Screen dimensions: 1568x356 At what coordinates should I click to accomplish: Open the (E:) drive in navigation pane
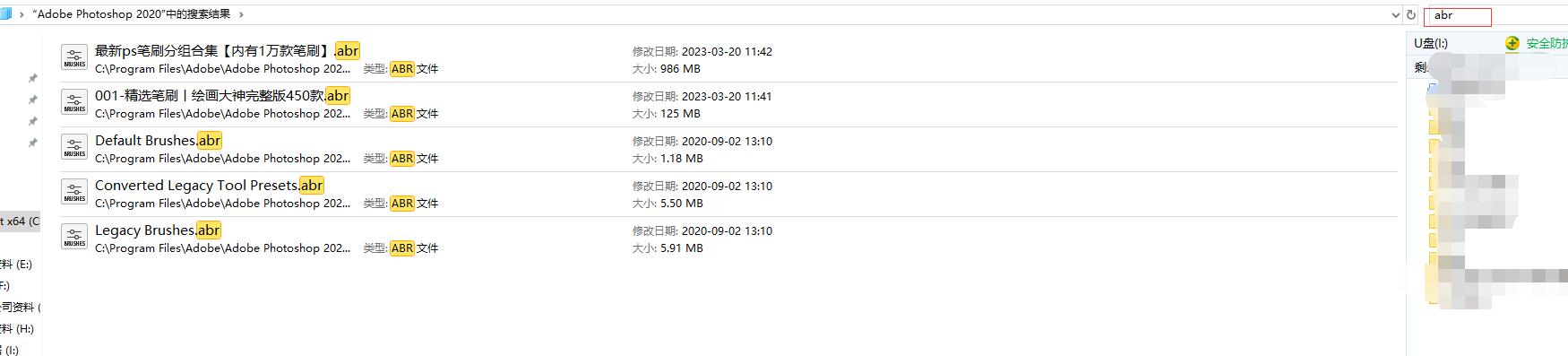[x=16, y=265]
